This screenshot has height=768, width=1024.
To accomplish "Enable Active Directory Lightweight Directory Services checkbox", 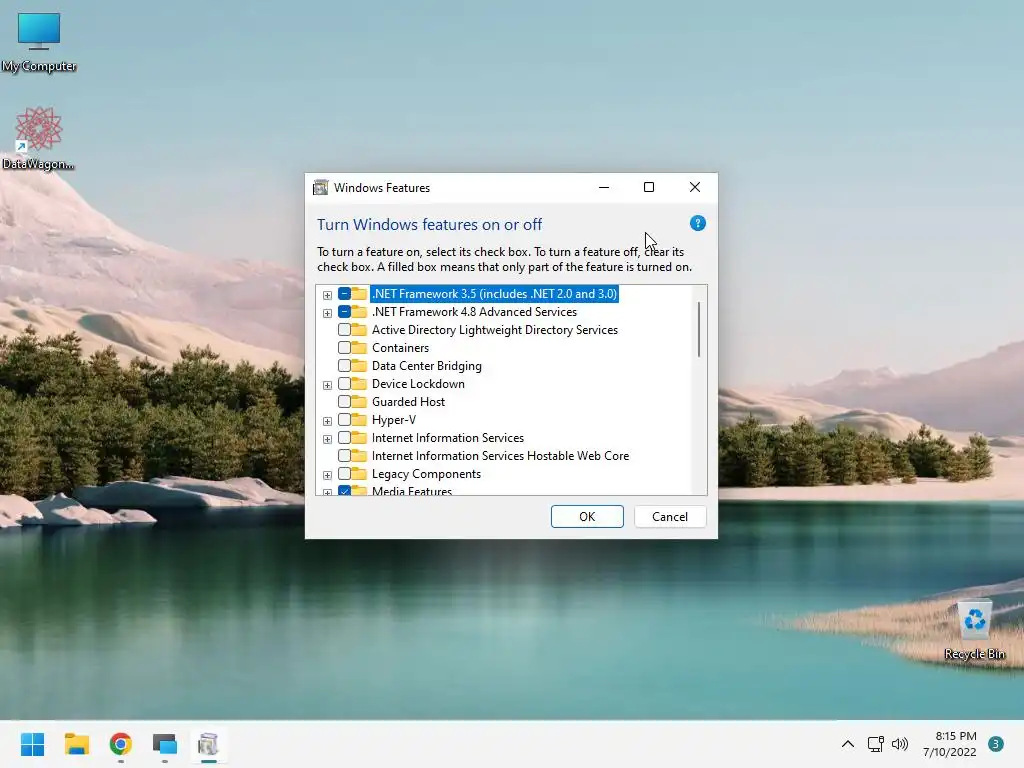I will 344,330.
